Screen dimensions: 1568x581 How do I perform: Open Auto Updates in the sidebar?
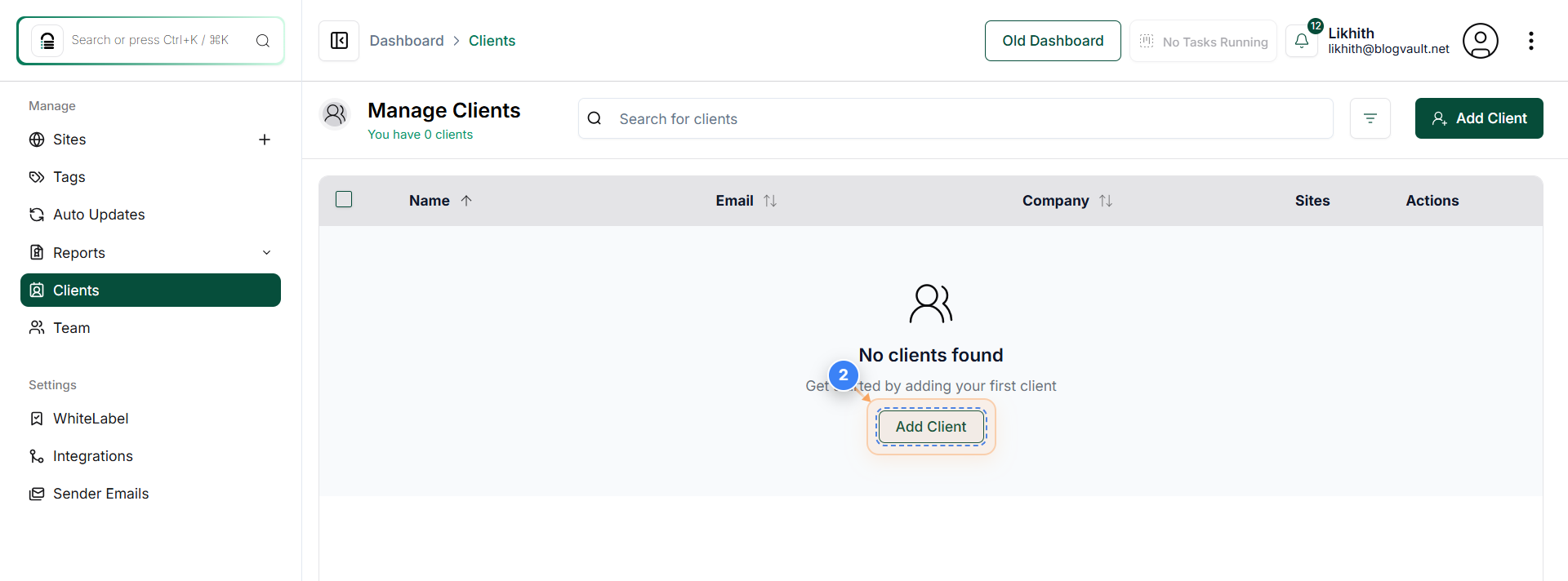pos(150,215)
